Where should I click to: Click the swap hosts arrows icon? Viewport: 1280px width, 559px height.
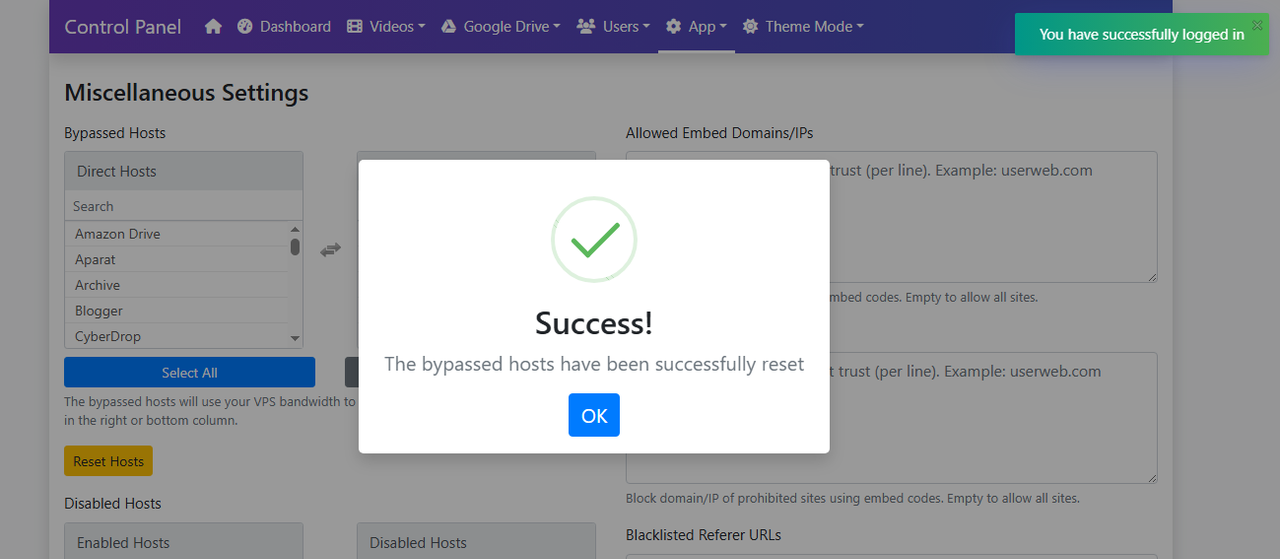click(330, 250)
